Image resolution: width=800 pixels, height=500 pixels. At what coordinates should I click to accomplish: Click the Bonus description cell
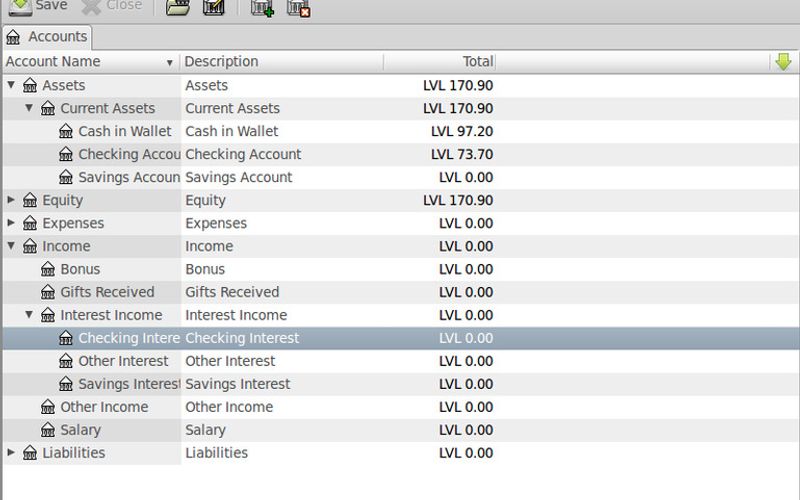(205, 269)
